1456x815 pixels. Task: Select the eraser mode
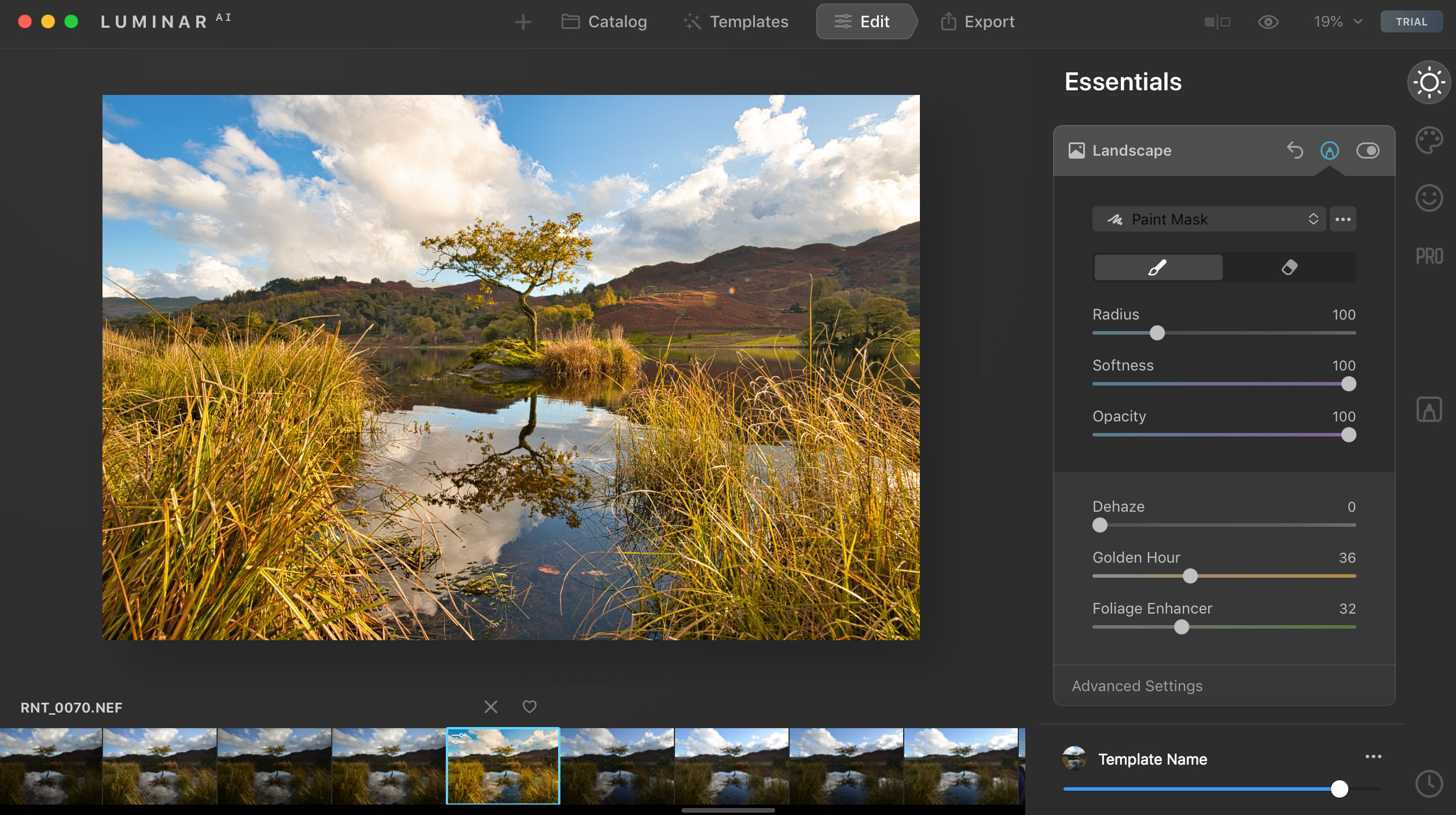1289,267
